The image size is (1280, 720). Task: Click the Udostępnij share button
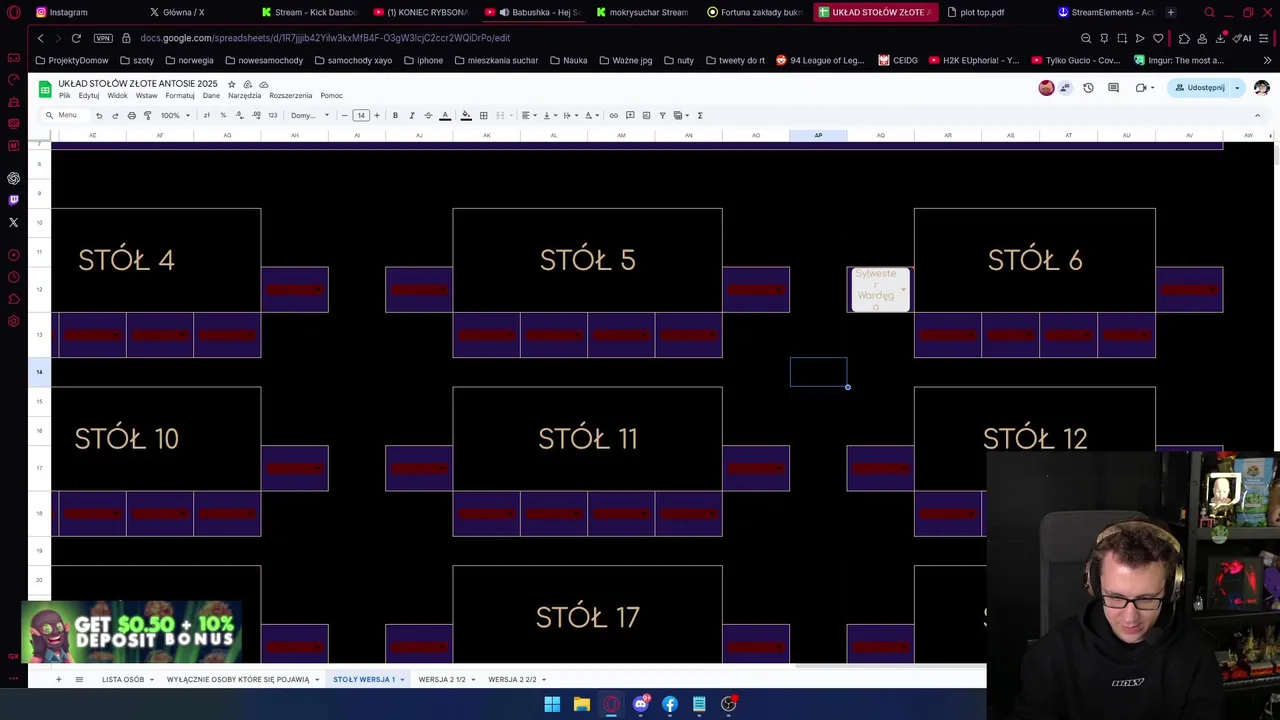[1200, 88]
